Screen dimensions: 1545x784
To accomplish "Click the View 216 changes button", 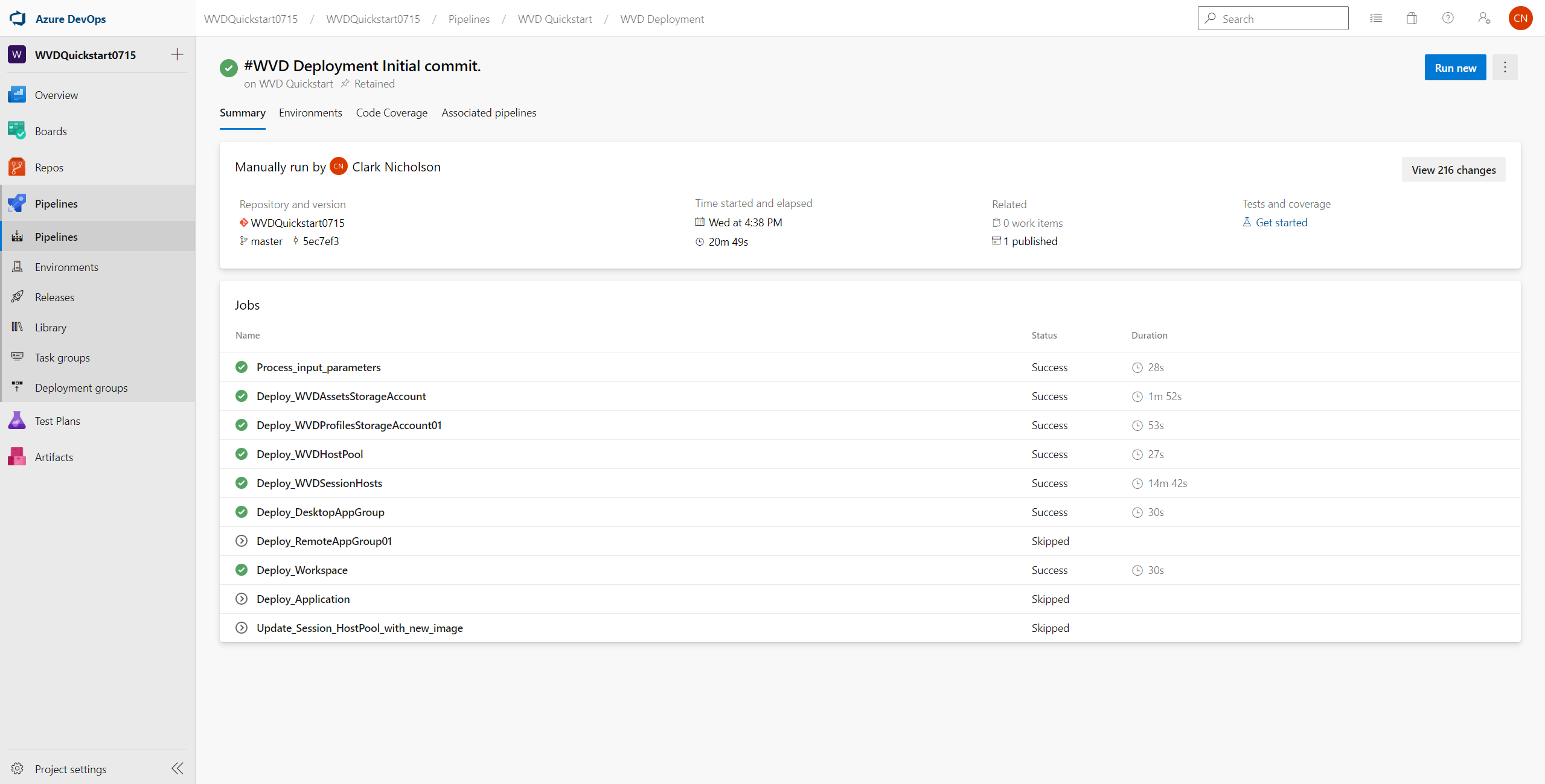I will [1453, 170].
